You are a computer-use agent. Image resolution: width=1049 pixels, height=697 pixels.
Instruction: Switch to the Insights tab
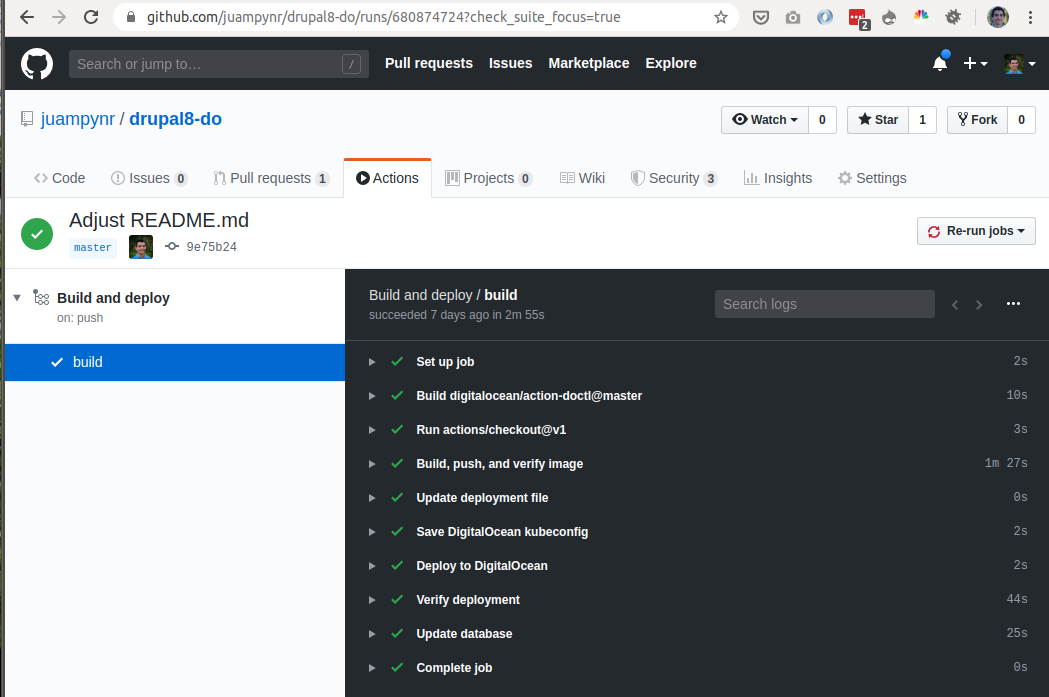coord(778,178)
